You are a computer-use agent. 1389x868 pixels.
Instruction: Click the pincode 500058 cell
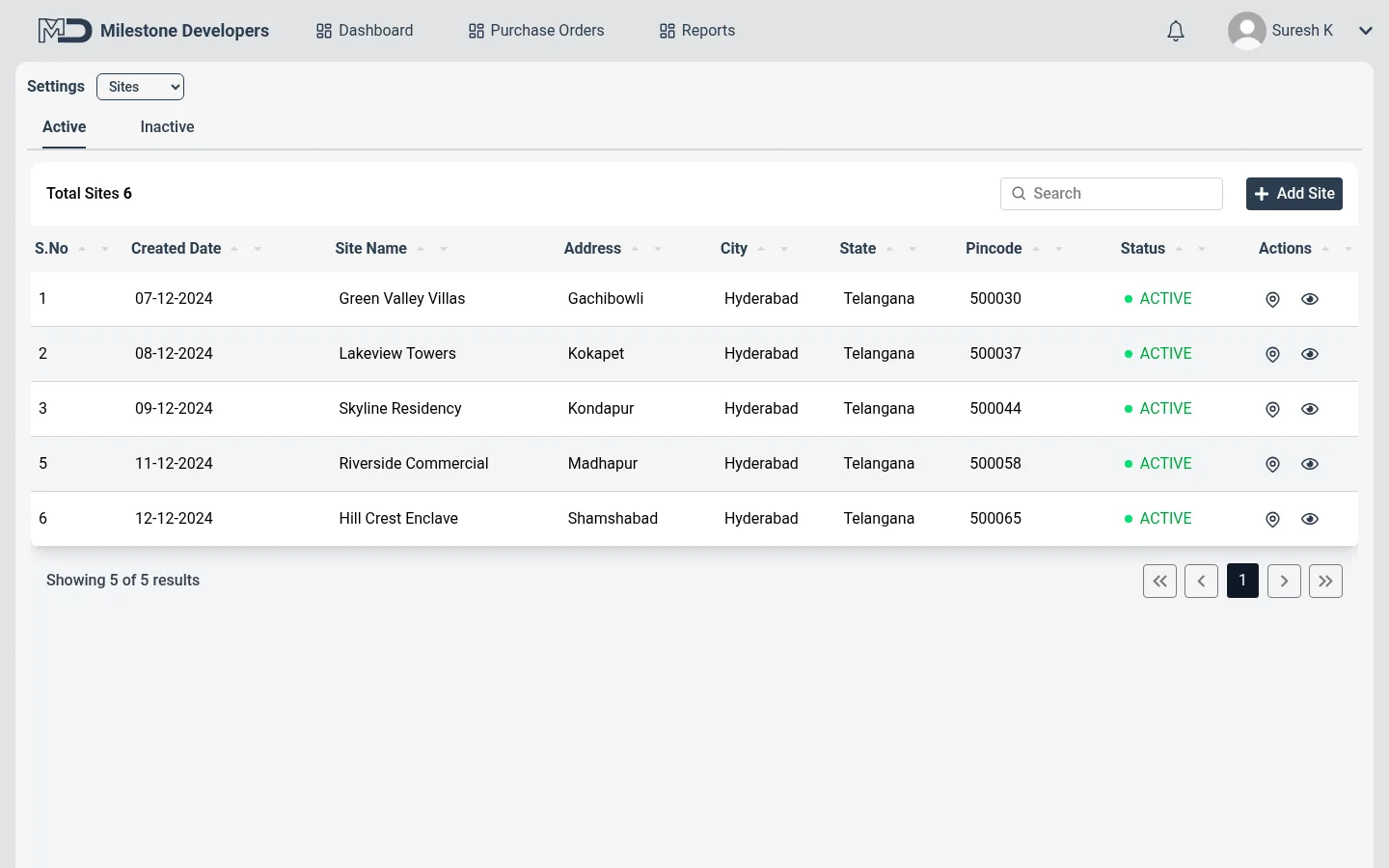(x=995, y=464)
